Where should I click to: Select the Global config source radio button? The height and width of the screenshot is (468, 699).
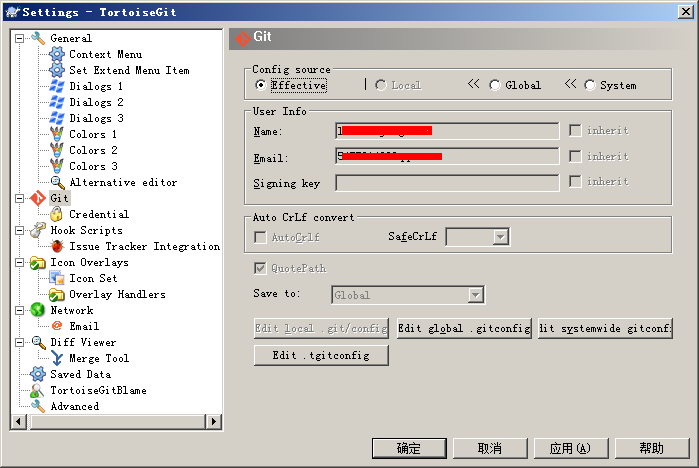(x=495, y=85)
